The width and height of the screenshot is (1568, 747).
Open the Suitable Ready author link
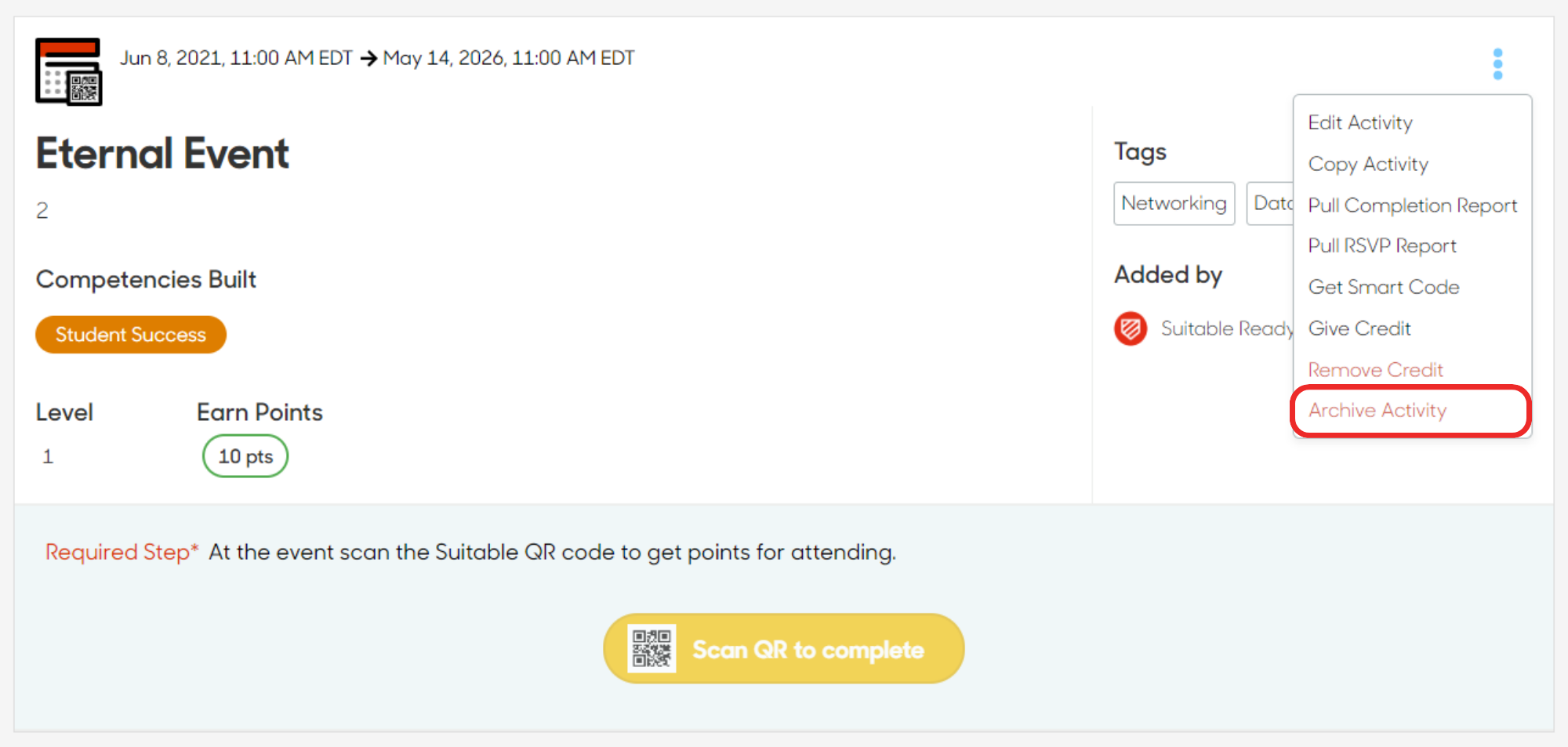tap(1227, 328)
